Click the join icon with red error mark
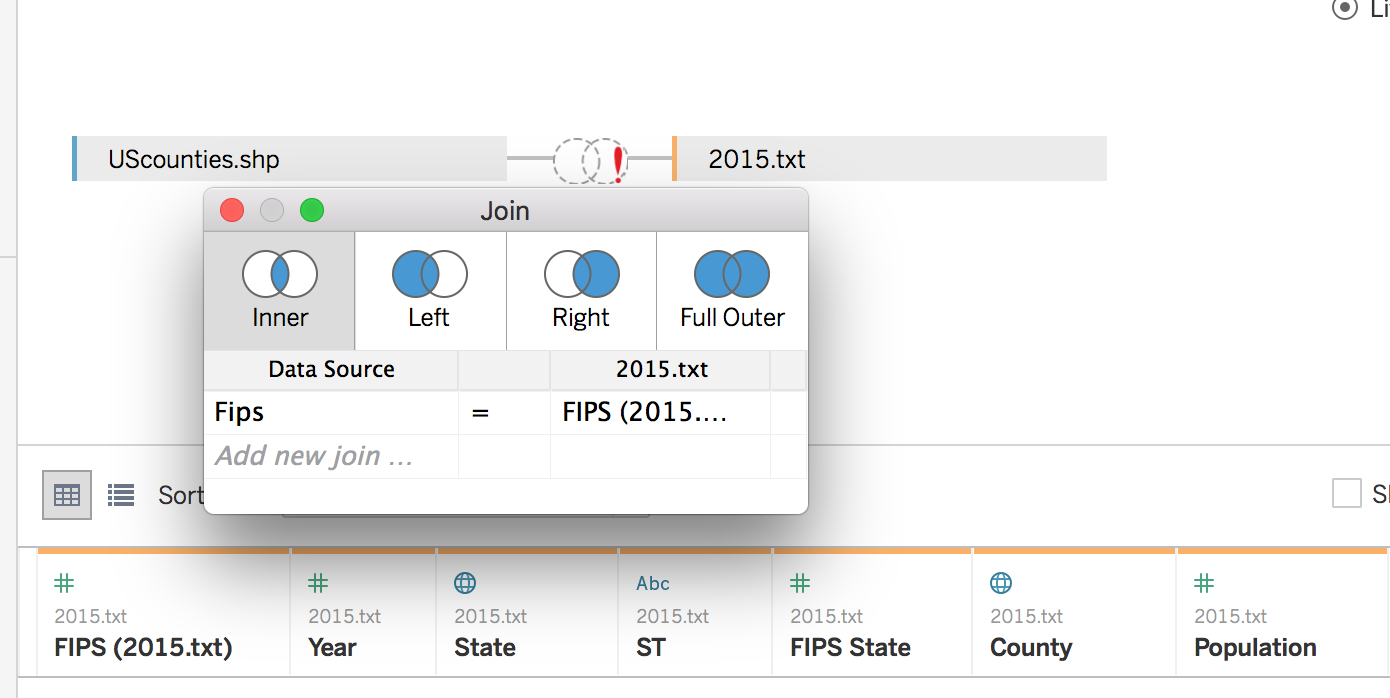This screenshot has width=1390, height=698. (x=591, y=159)
